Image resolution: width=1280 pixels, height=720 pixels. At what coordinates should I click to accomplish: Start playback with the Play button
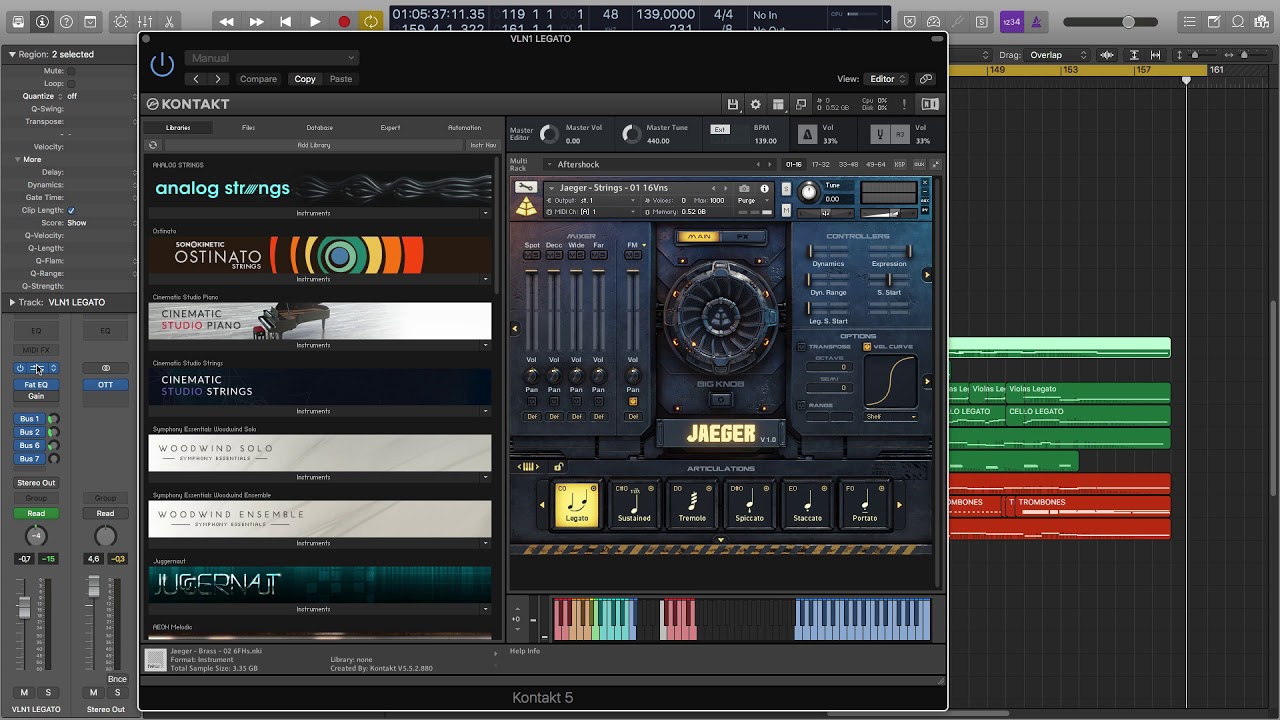pyautogui.click(x=314, y=21)
